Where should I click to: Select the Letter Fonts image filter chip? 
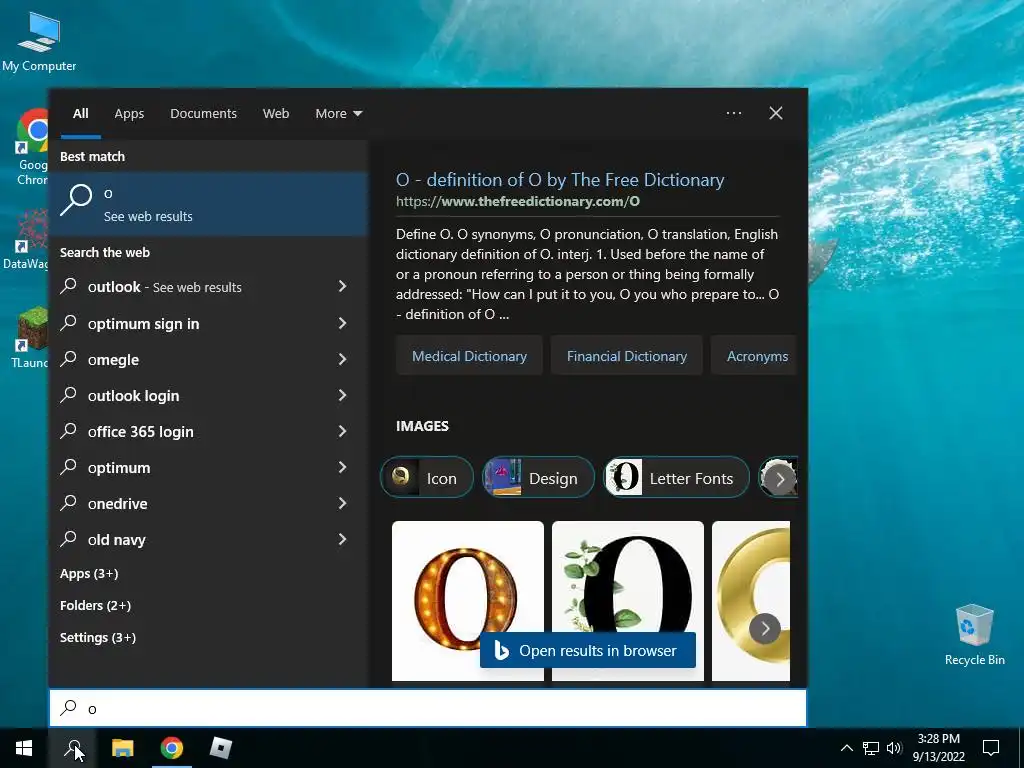coord(676,477)
